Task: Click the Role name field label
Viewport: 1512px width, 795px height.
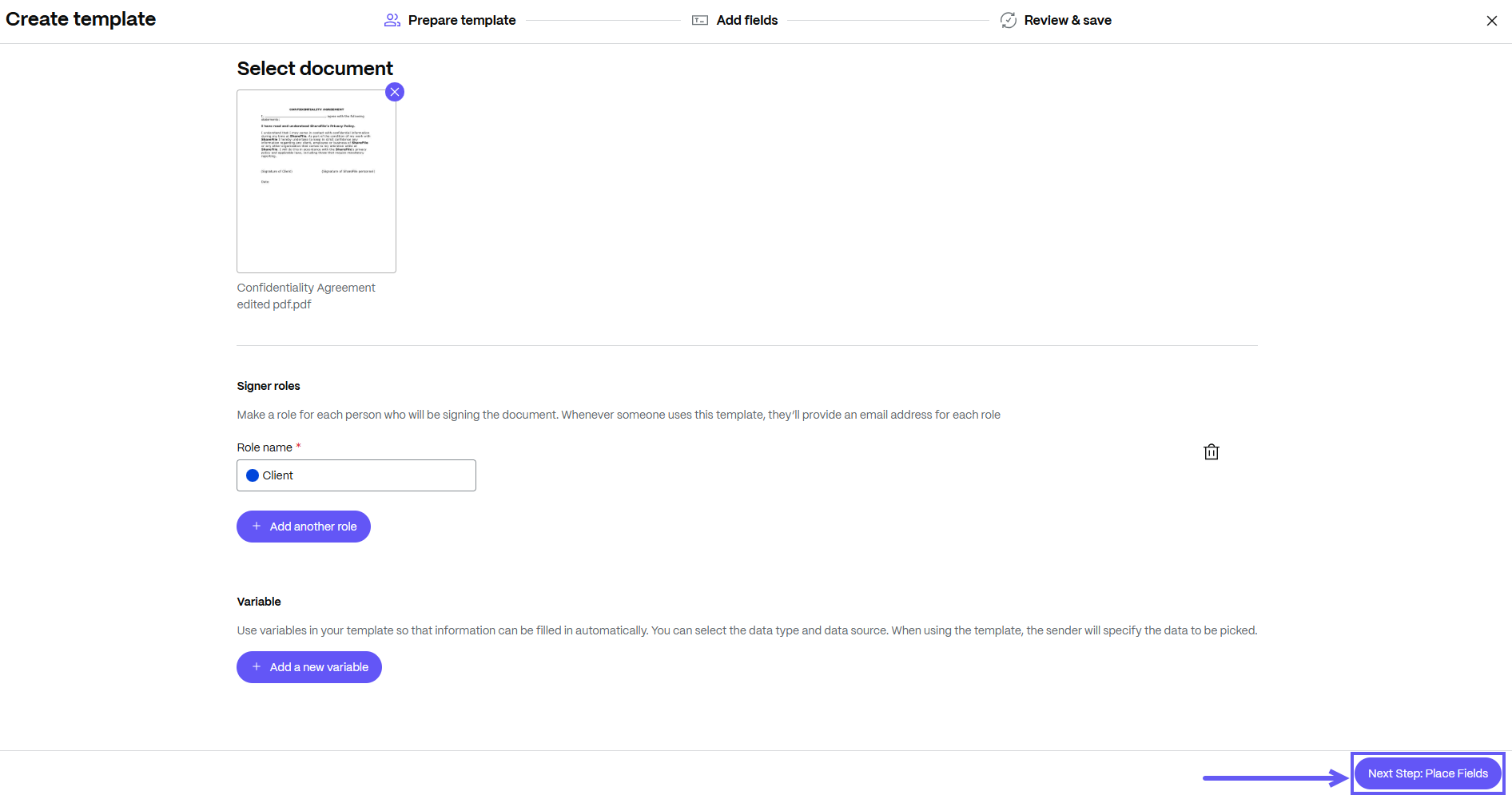Action: [x=265, y=447]
